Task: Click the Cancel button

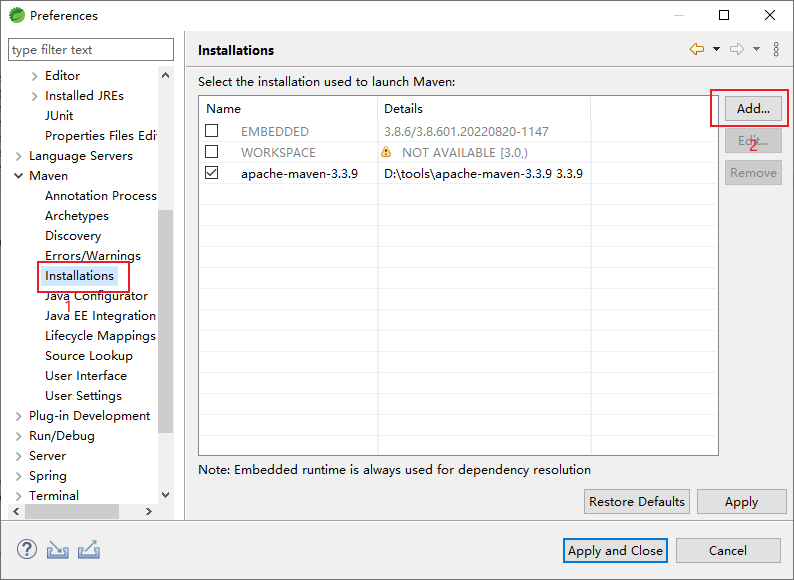Action: click(x=728, y=551)
